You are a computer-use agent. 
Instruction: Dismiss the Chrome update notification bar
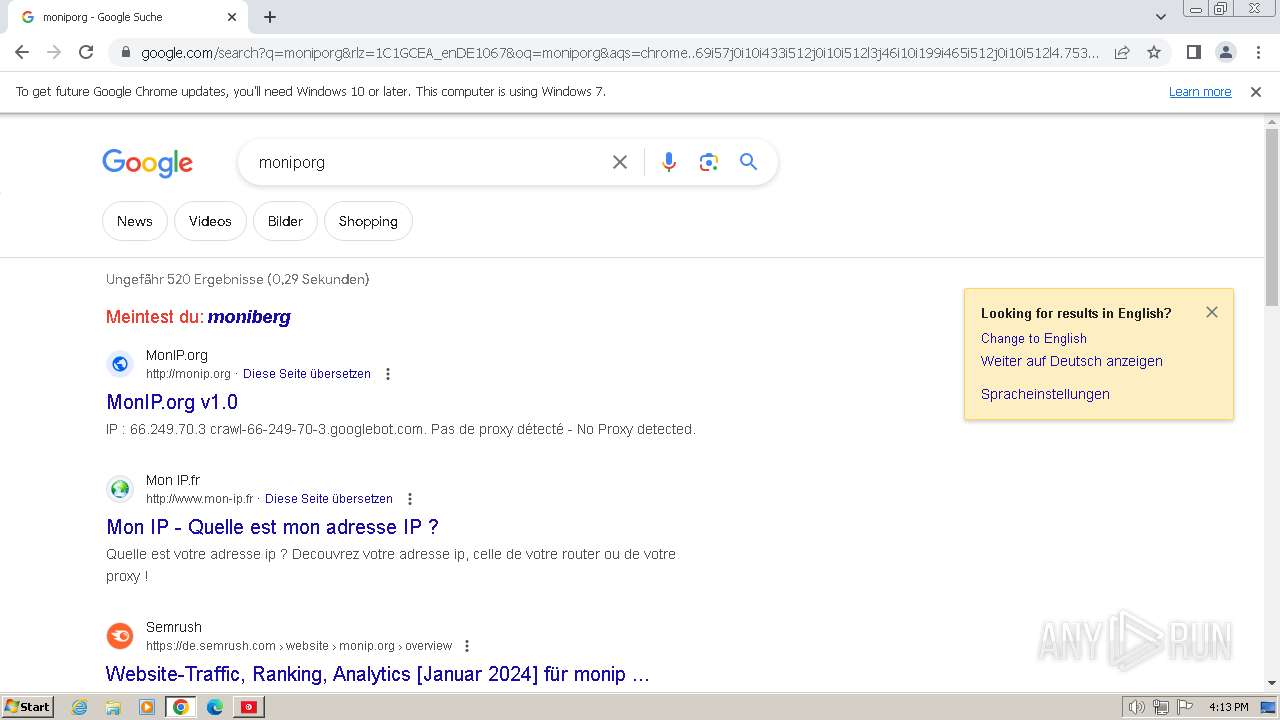point(1256,92)
